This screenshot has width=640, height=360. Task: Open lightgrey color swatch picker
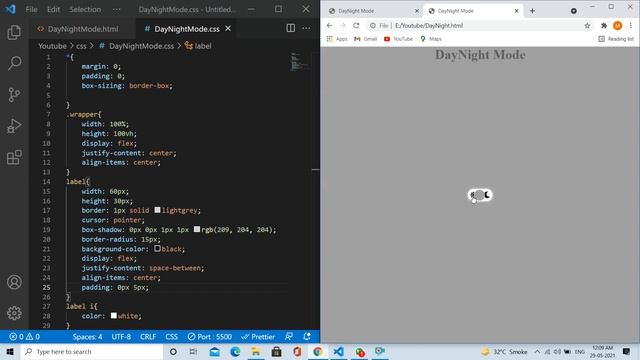[158, 210]
